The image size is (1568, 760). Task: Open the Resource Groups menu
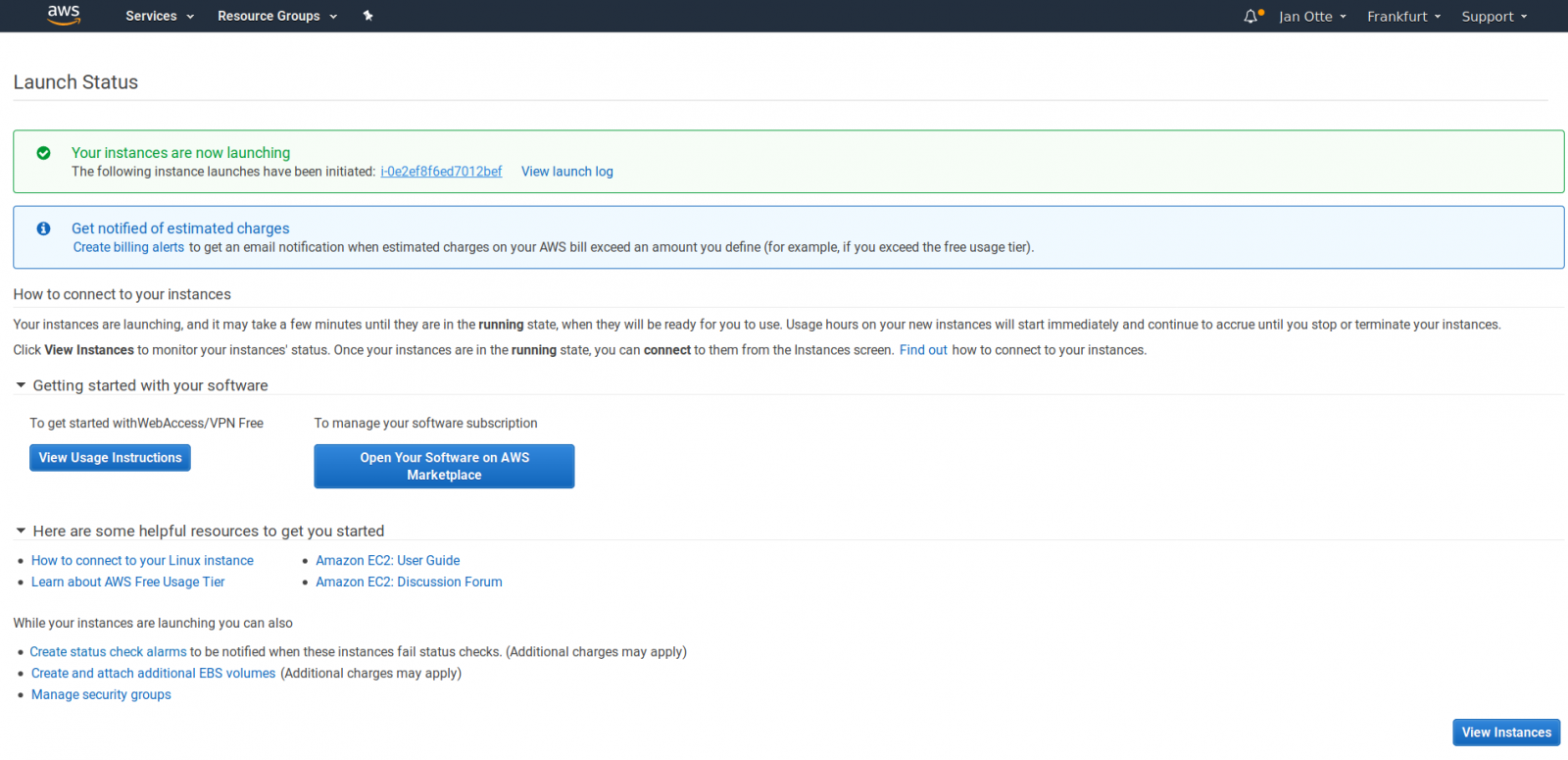click(x=277, y=16)
